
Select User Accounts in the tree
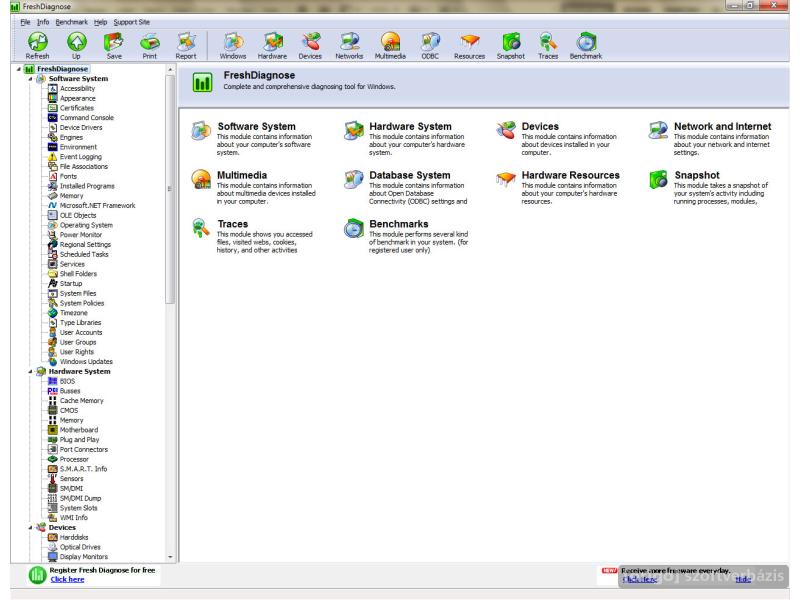81,333
